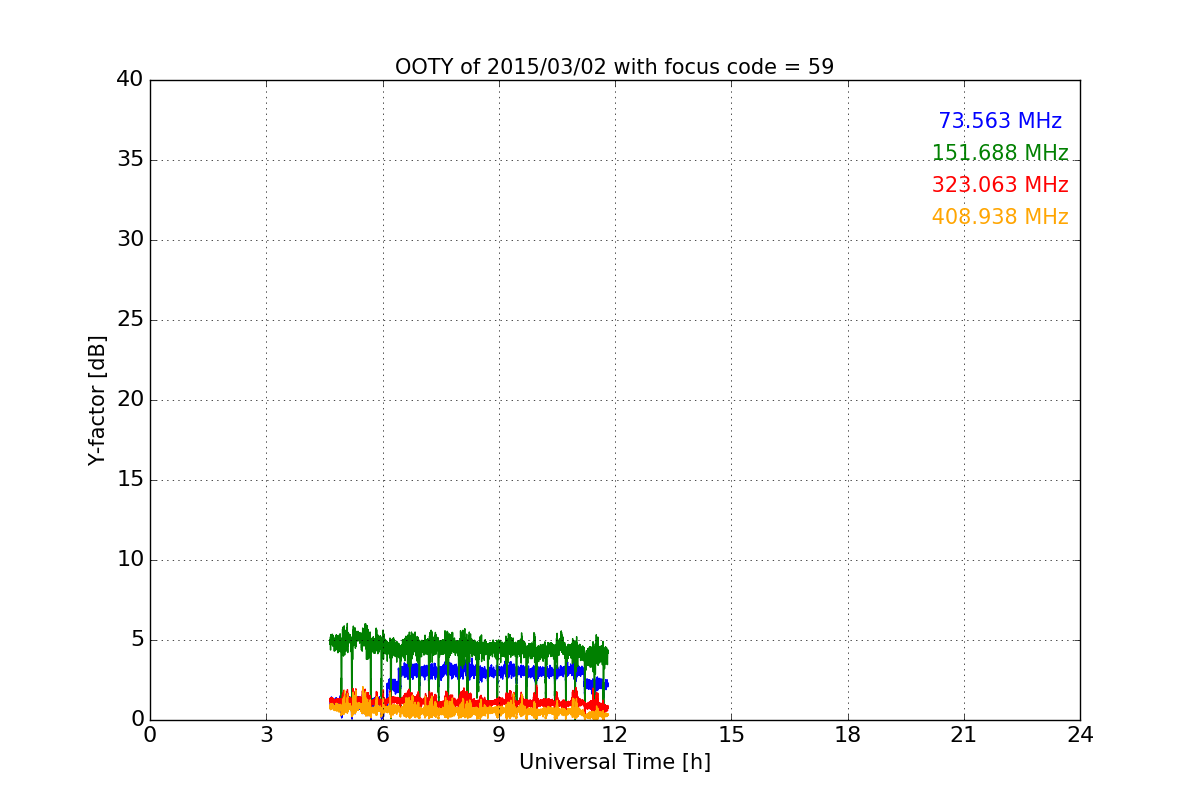
Task: Click the x-axis tick label 18
Action: click(848, 735)
